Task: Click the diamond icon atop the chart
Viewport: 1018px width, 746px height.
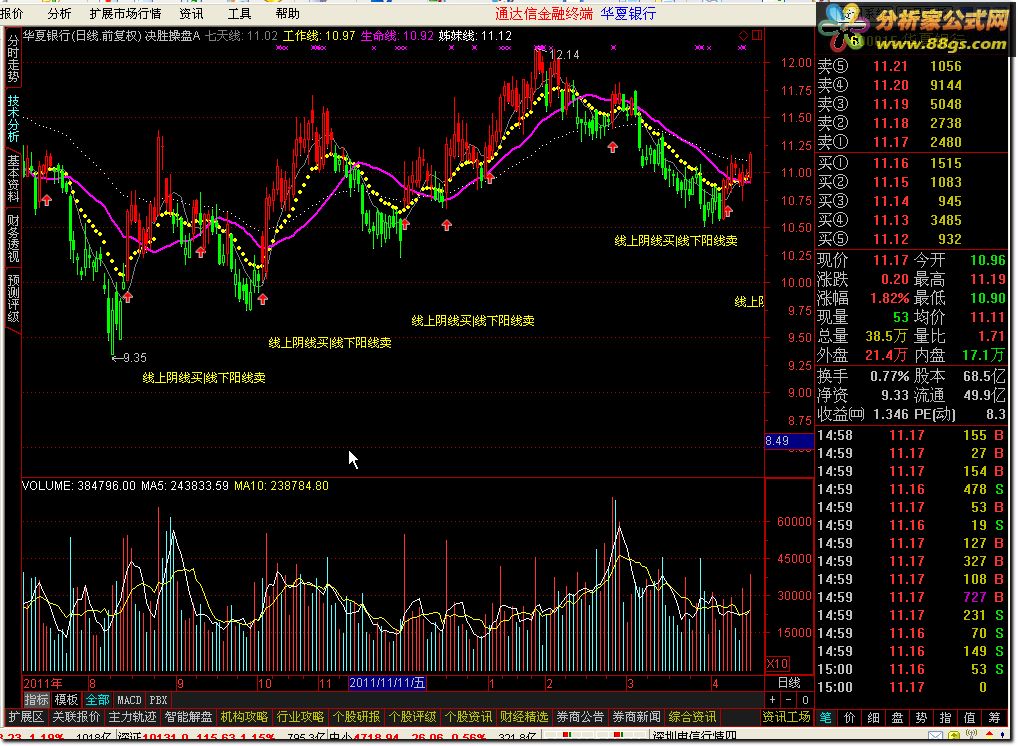Action: 743,36
